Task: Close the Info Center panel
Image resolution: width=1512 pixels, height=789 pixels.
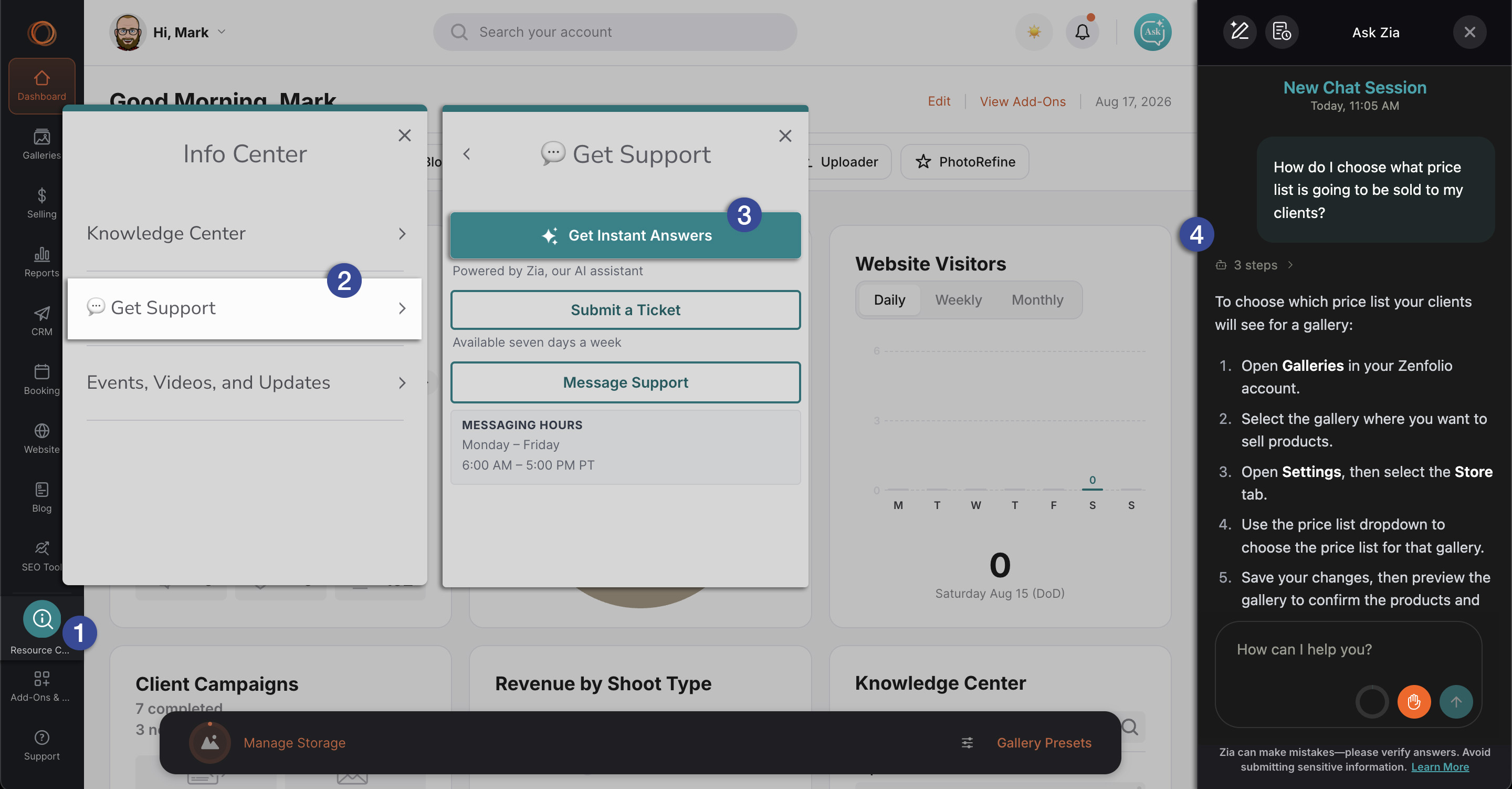Action: coord(404,135)
